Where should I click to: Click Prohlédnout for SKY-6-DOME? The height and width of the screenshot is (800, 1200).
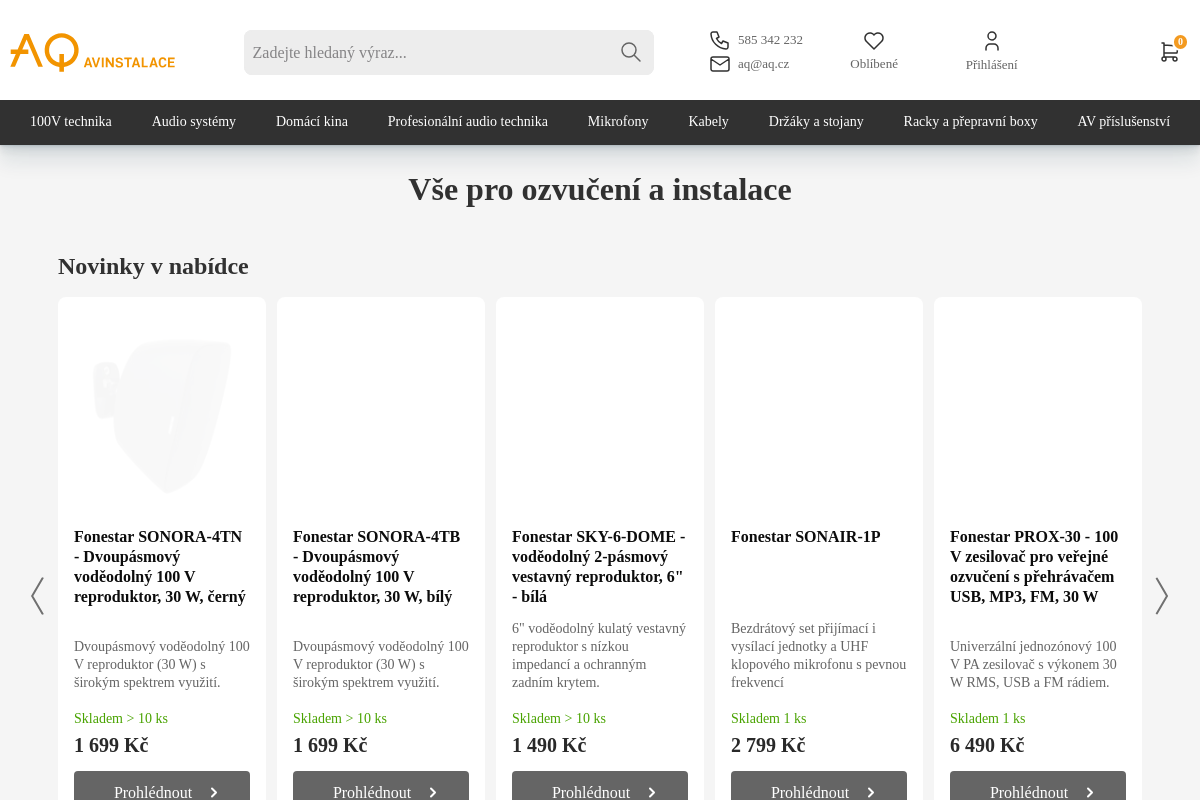[x=600, y=788]
